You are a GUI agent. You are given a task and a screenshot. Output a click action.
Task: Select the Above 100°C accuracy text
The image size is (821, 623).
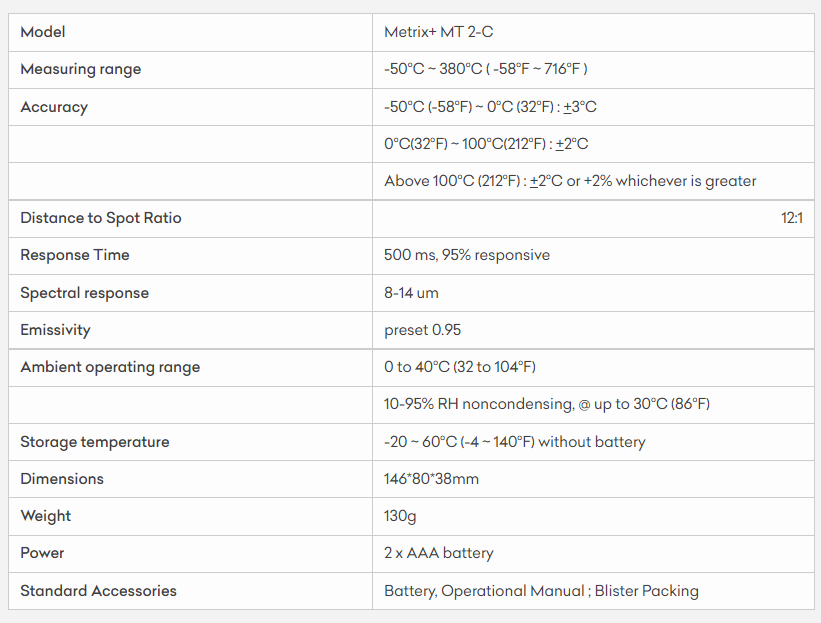pos(570,181)
